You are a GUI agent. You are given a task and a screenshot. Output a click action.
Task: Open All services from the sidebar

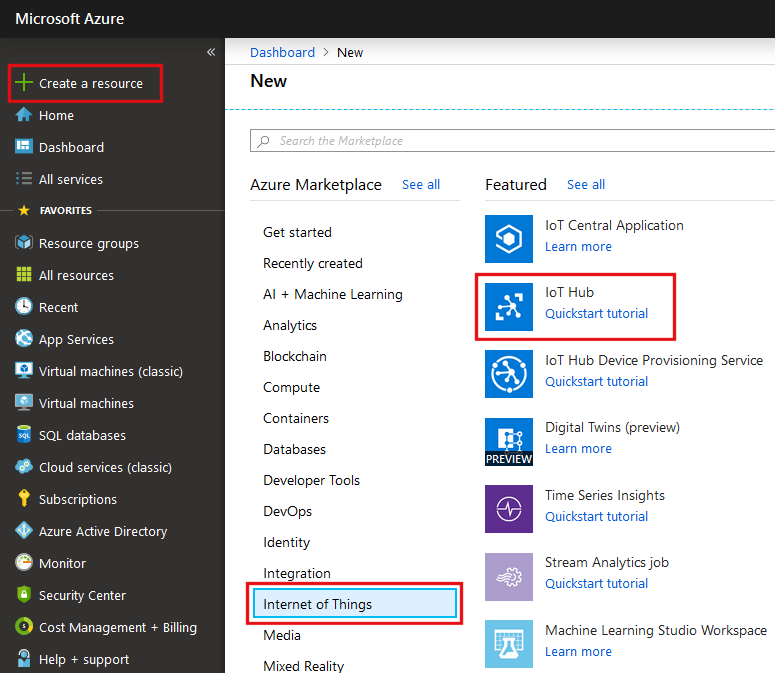point(70,180)
